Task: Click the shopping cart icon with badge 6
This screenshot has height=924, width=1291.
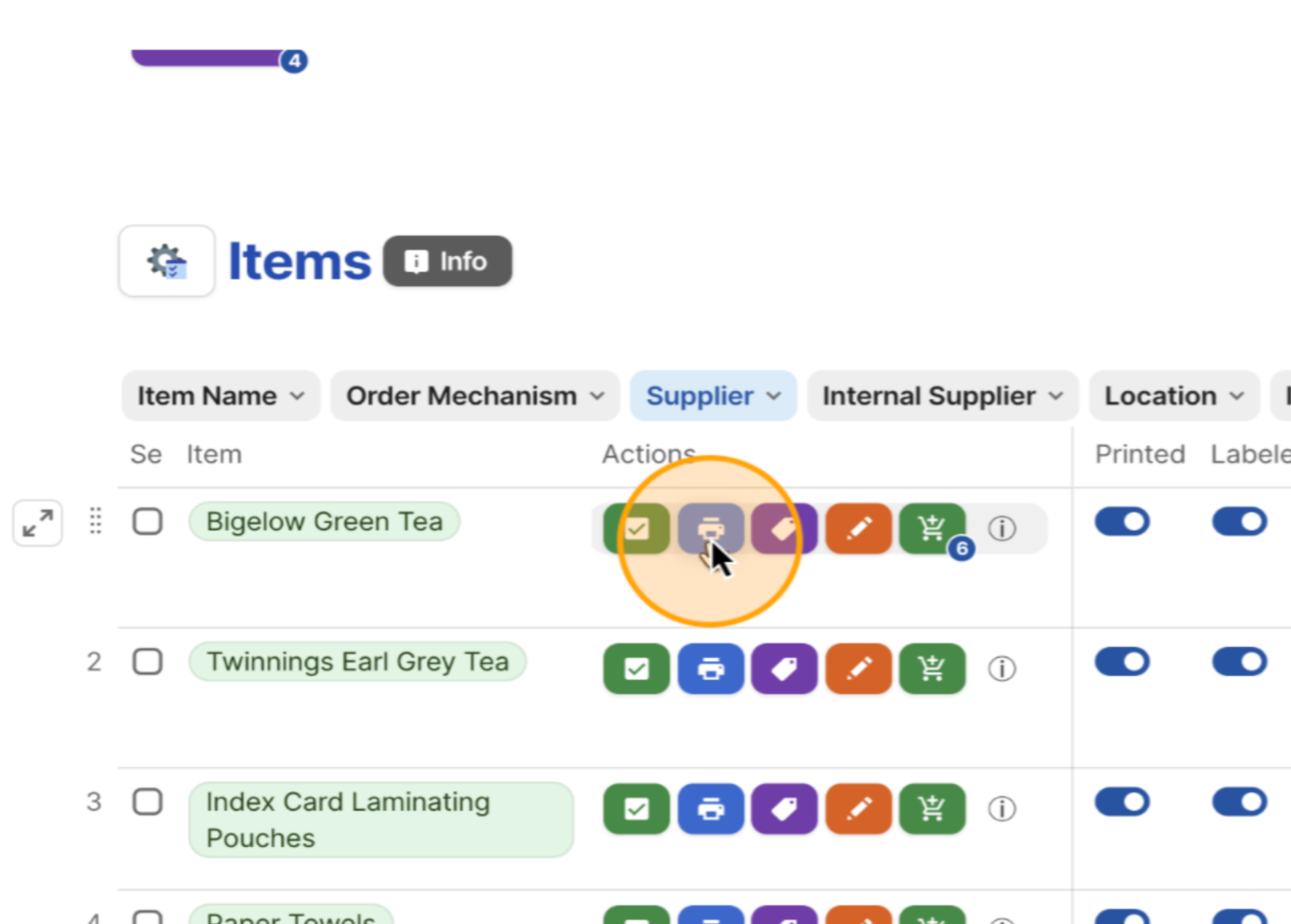Action: pos(932,529)
